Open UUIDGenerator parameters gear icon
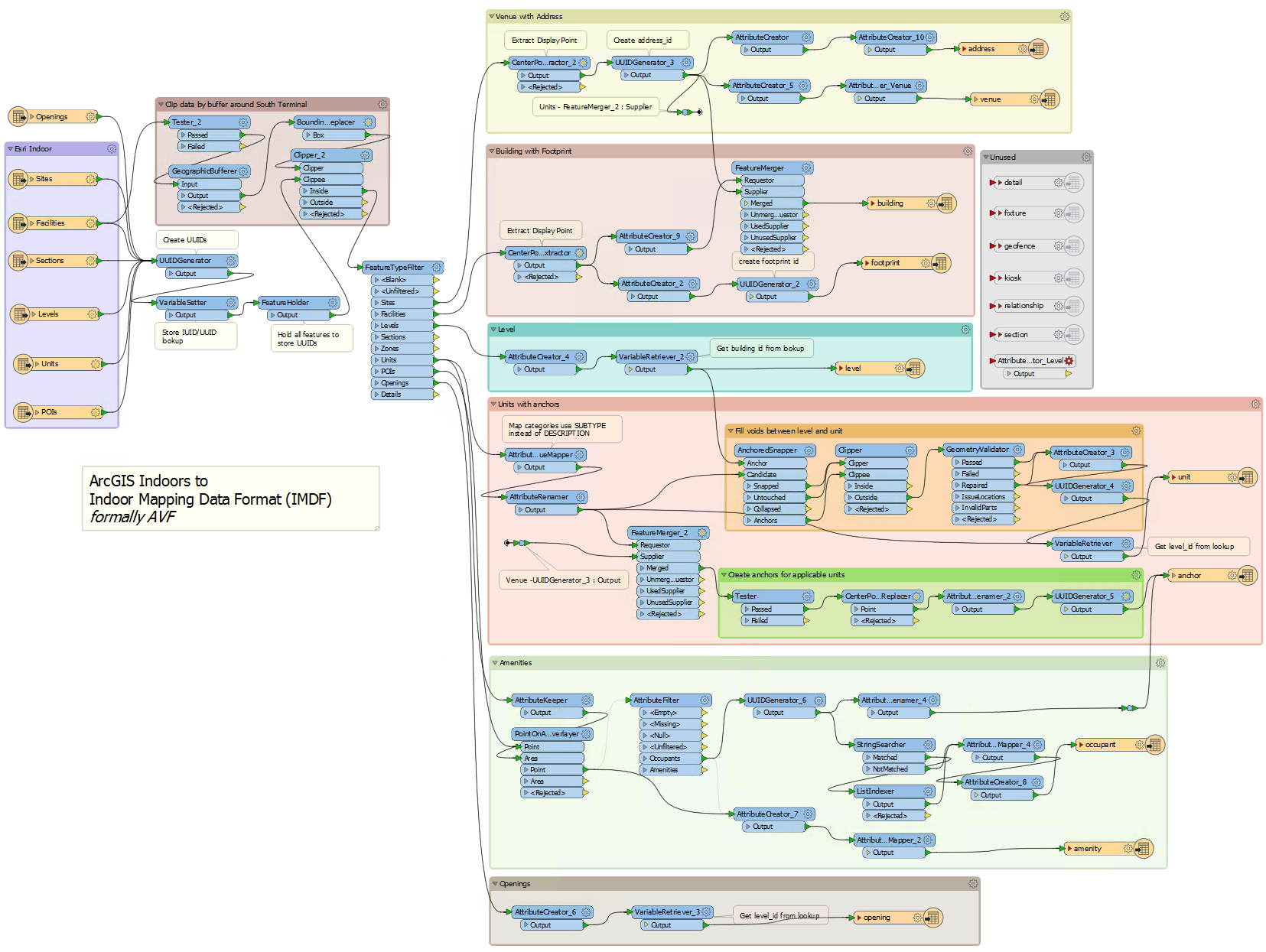The width and height of the screenshot is (1266, 952). (231, 261)
